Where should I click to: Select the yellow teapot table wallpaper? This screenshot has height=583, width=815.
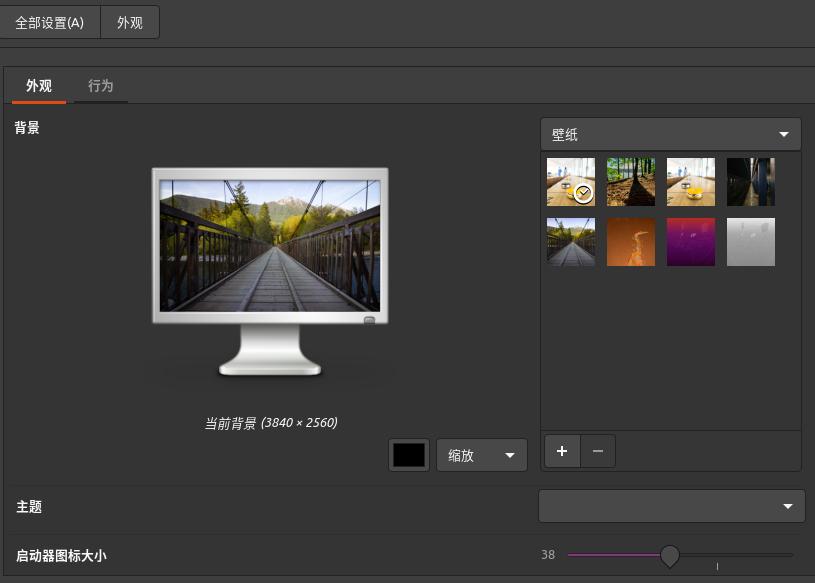click(690, 181)
